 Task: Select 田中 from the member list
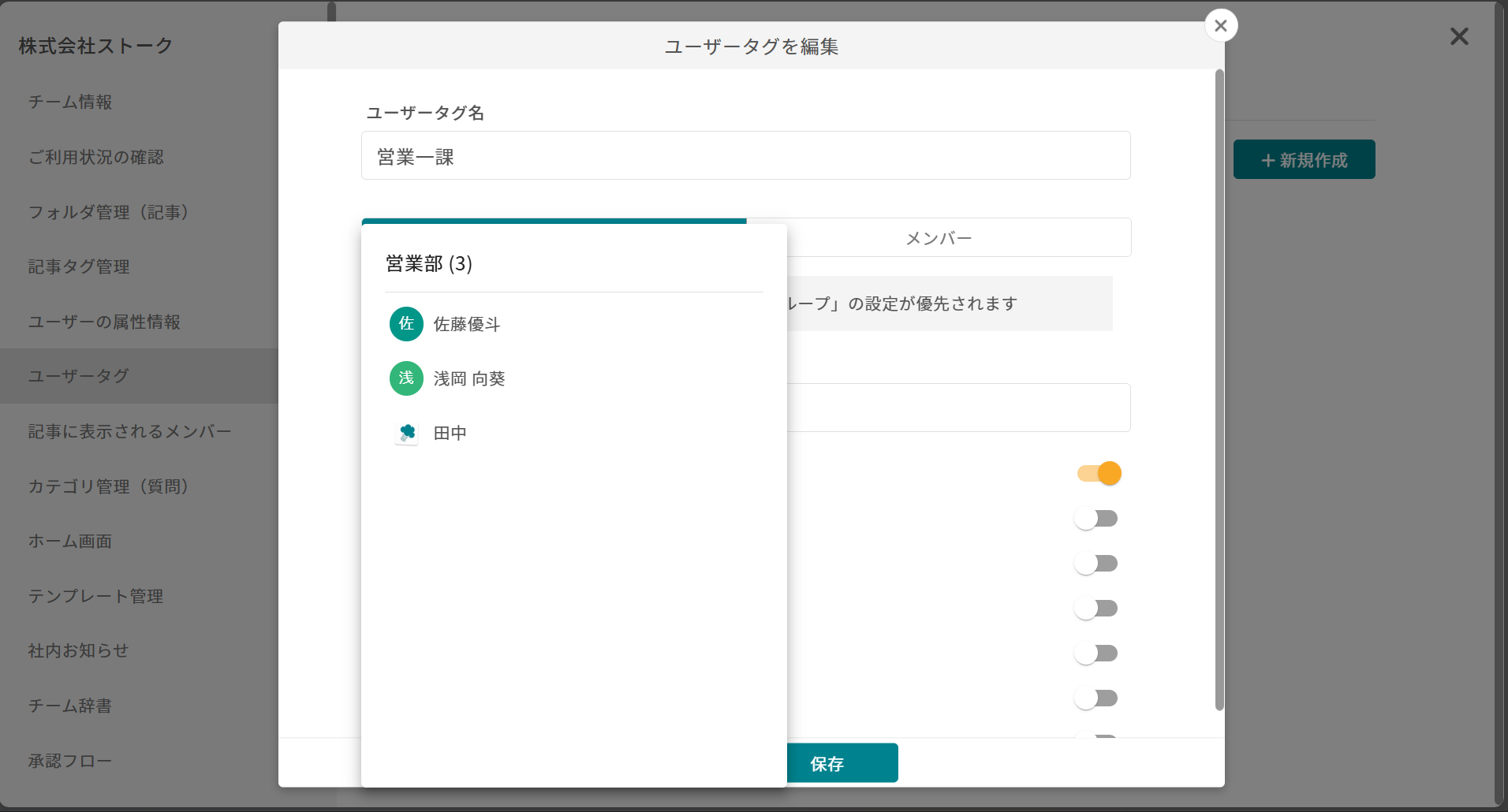449,432
